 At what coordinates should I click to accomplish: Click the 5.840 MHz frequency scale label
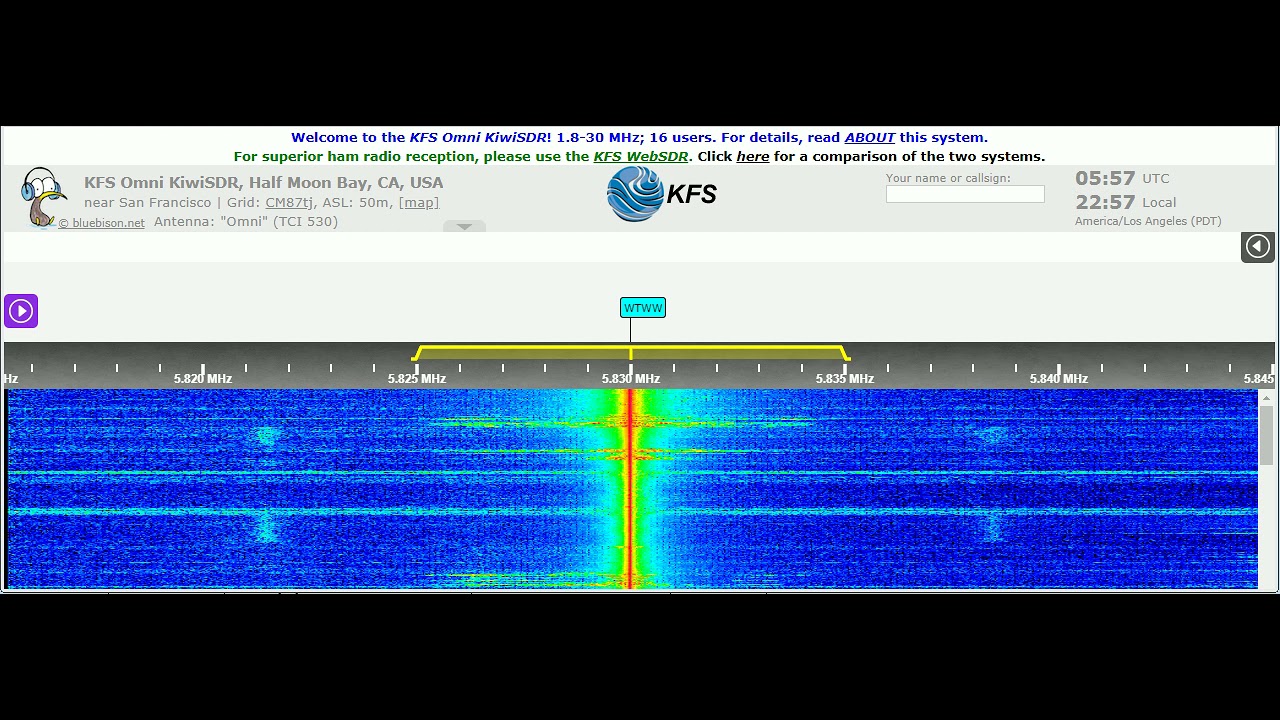pos(1059,379)
